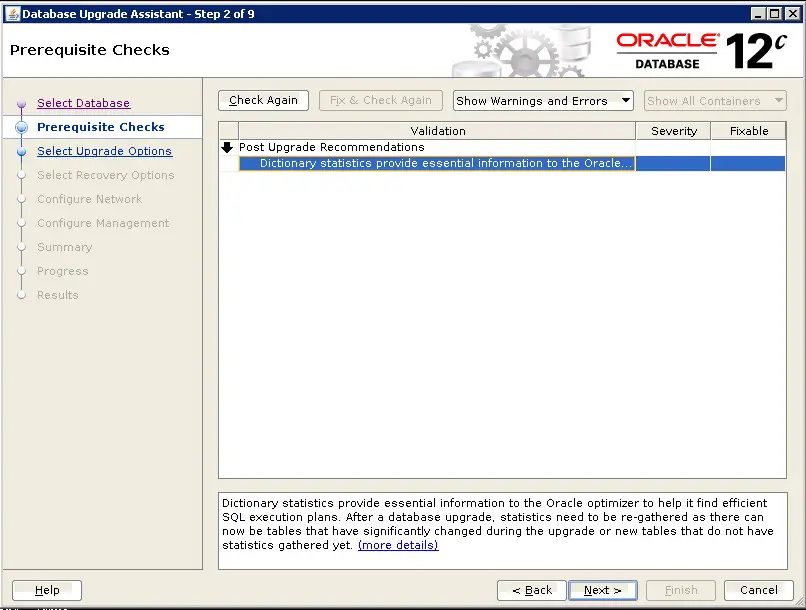Collapse the Post Upgrade Recommendations group
The image size is (806, 610).
(x=227, y=147)
